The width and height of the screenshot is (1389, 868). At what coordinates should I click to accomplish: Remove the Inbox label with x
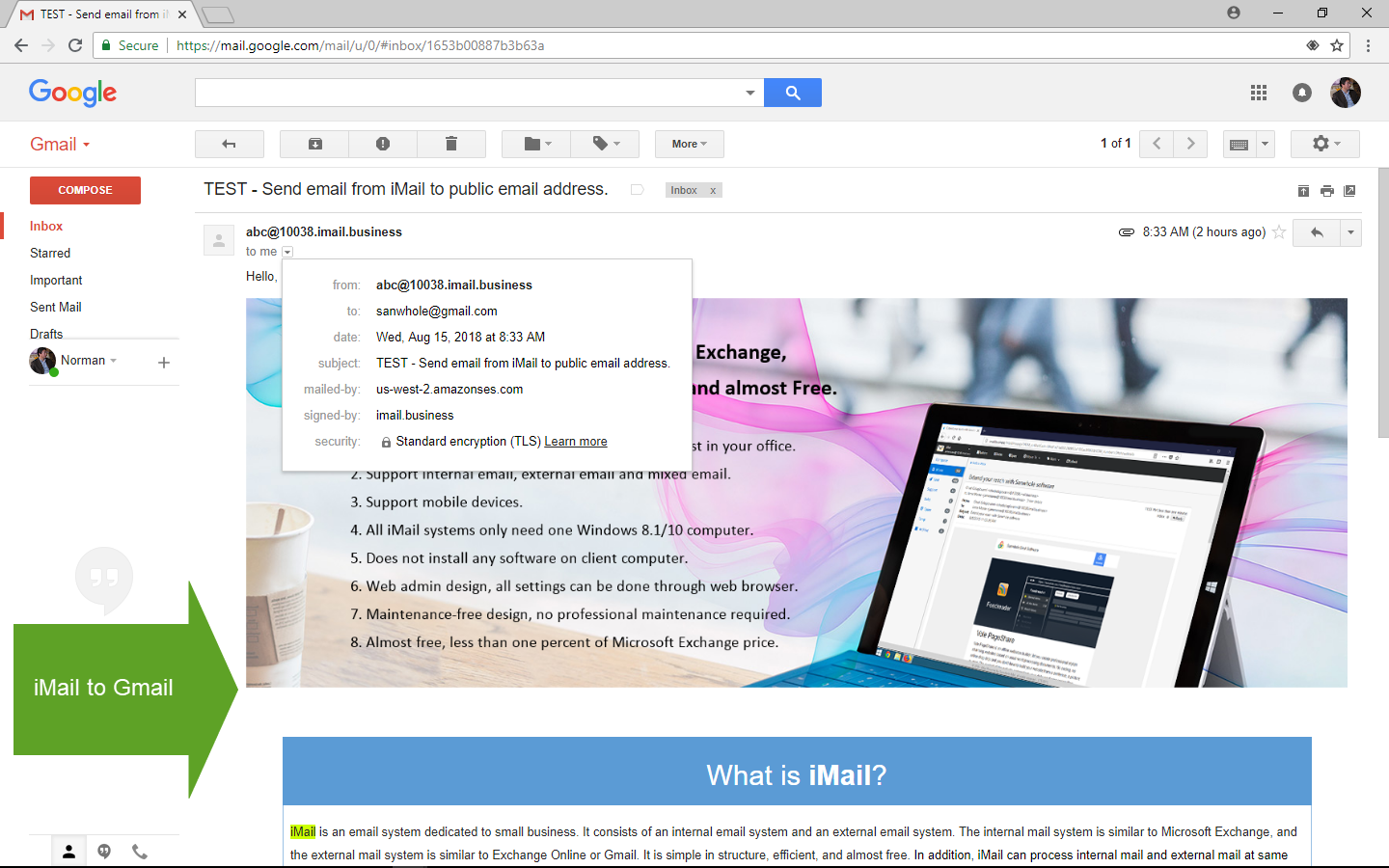(x=713, y=191)
